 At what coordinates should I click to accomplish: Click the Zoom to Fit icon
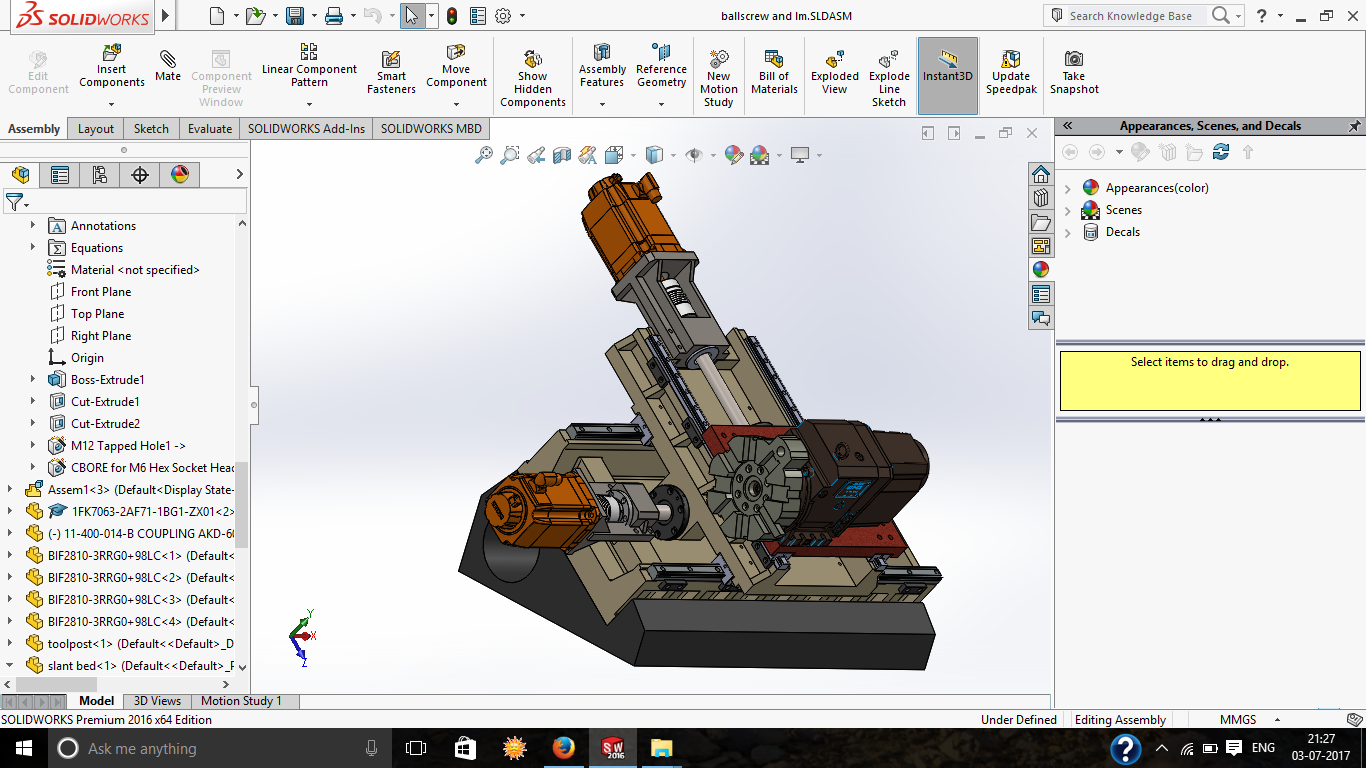(x=484, y=155)
